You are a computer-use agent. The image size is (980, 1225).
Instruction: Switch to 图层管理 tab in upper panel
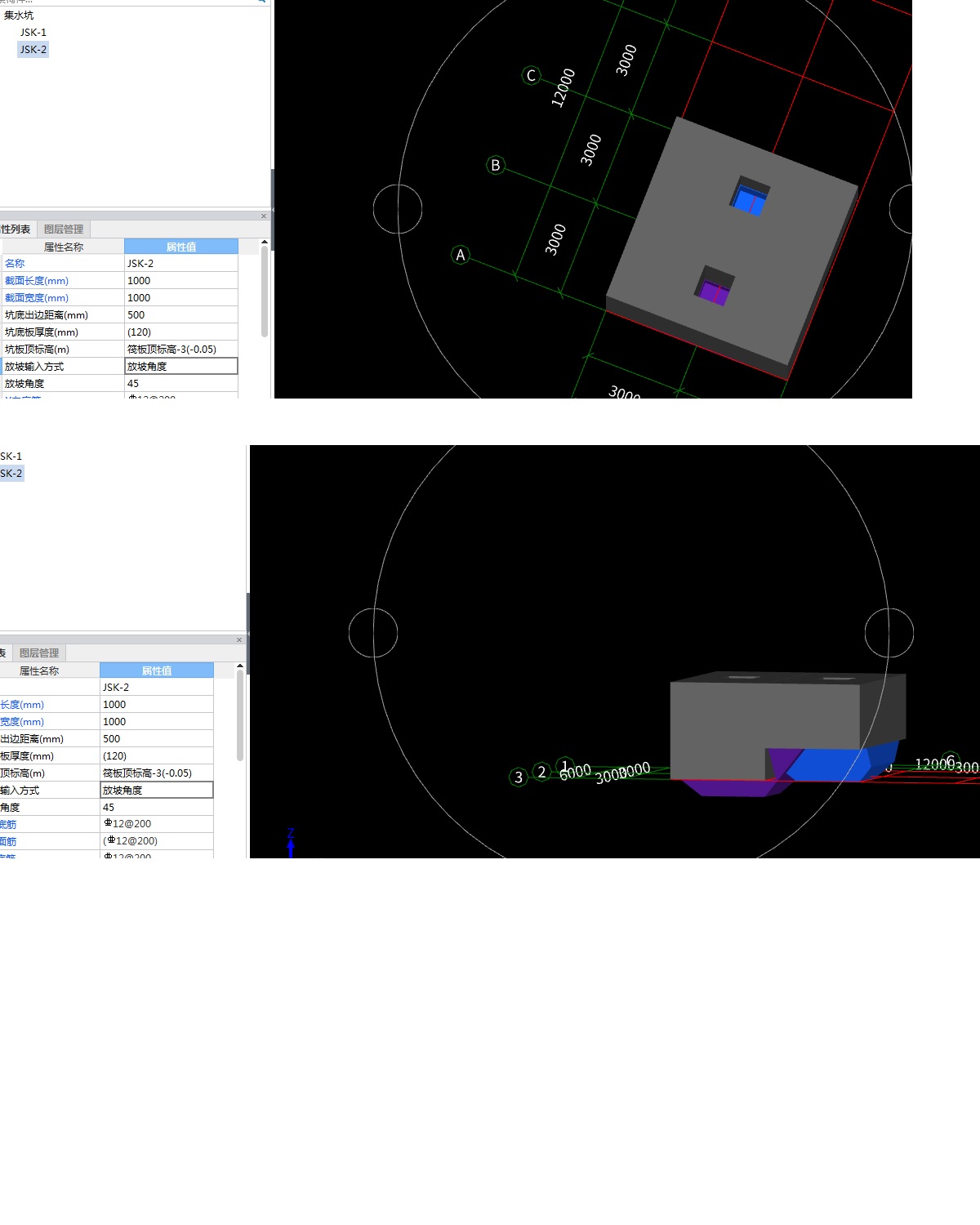tap(64, 229)
